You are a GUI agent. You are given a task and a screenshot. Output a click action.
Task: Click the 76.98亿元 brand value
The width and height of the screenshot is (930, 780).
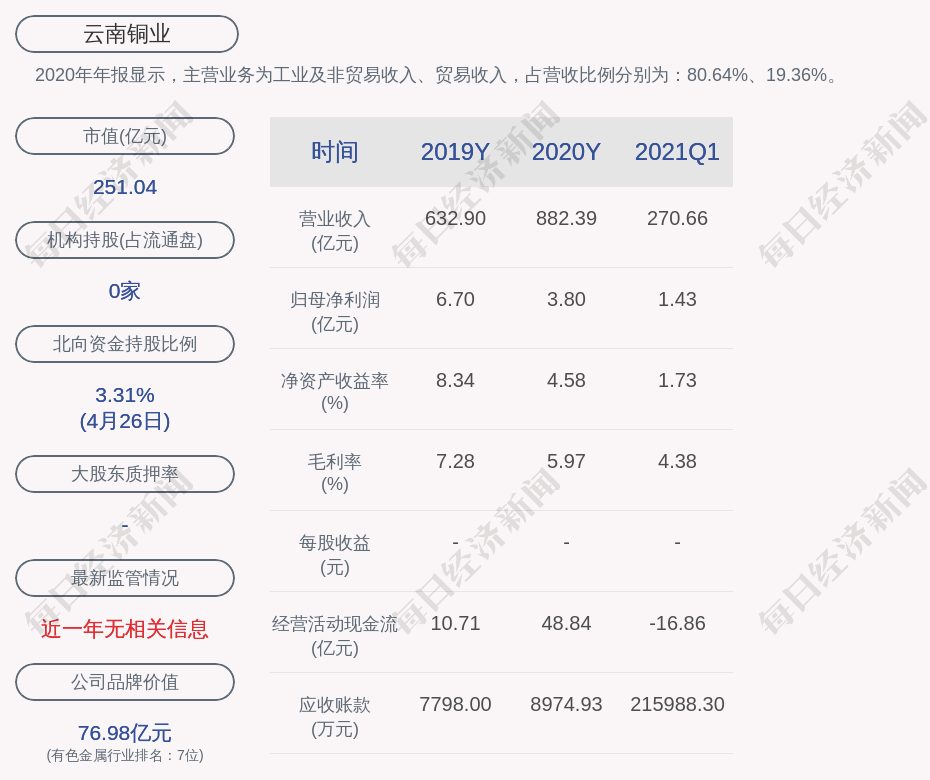[x=125, y=733]
